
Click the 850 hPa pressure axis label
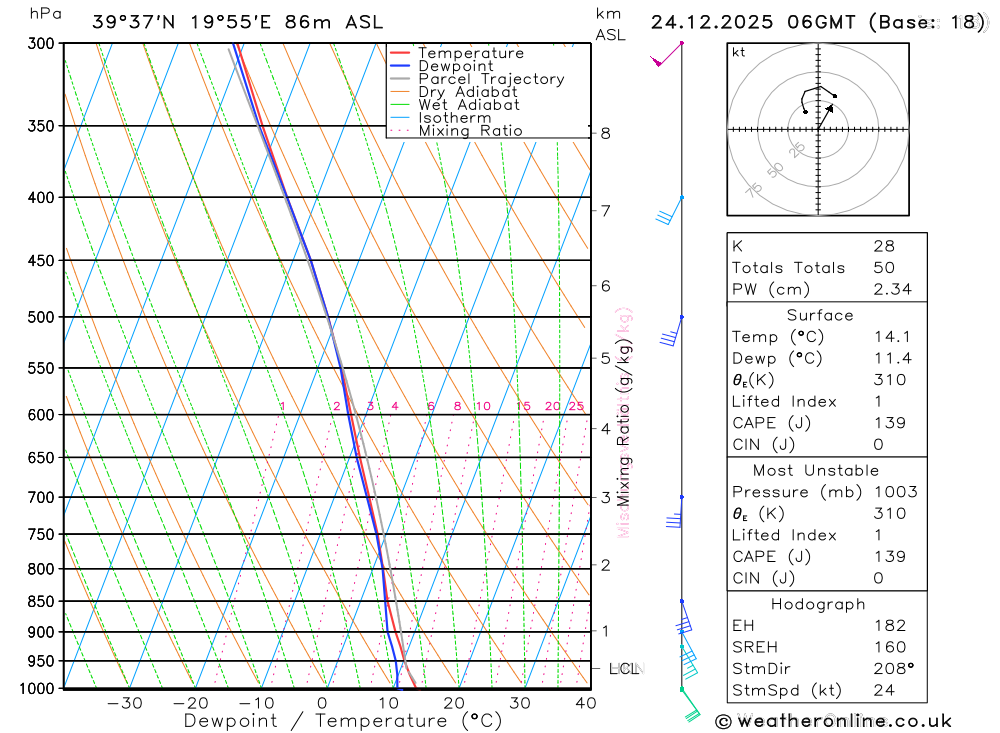pos(41,602)
